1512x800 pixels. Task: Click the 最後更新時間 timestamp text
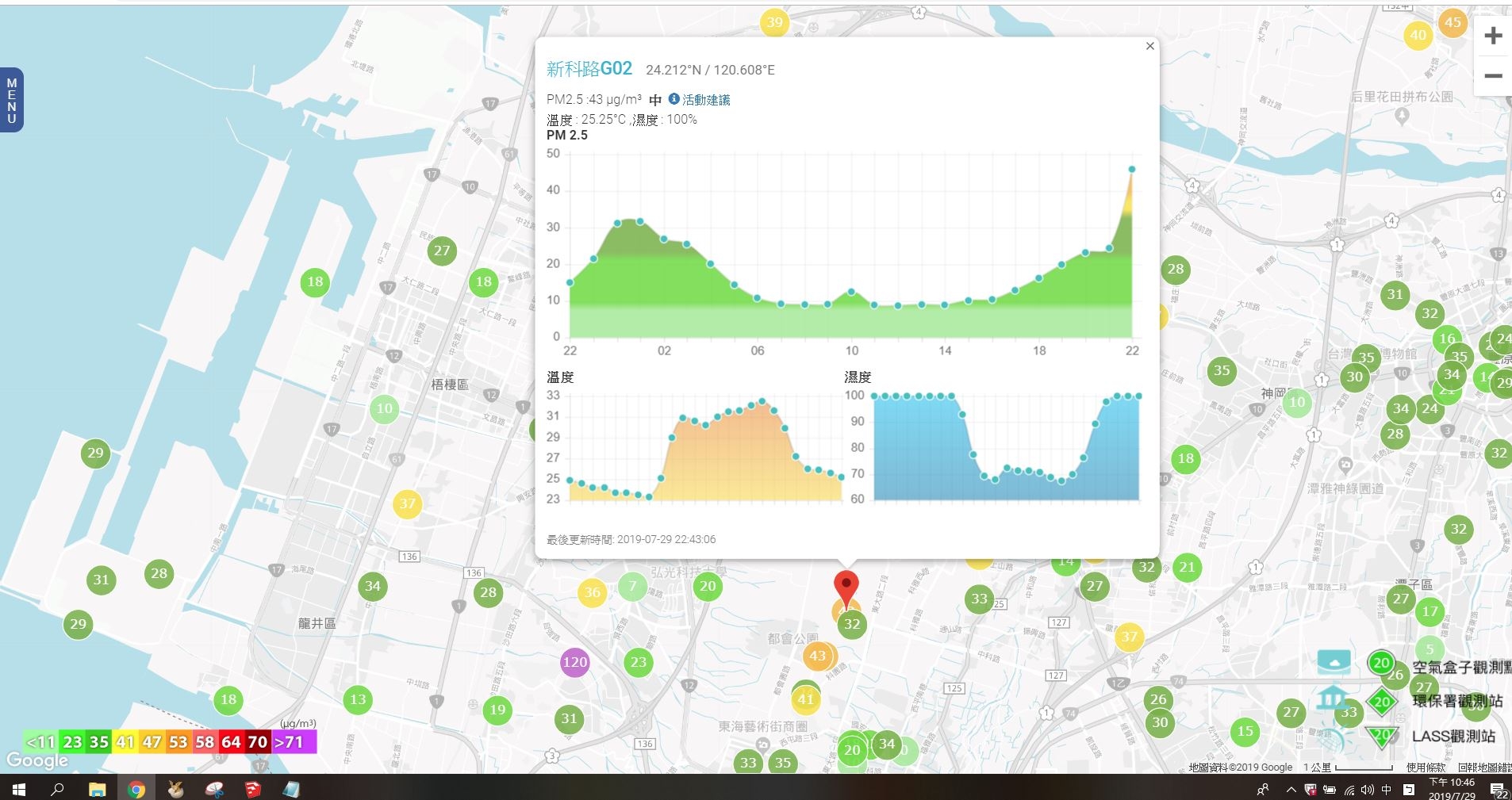click(x=631, y=539)
